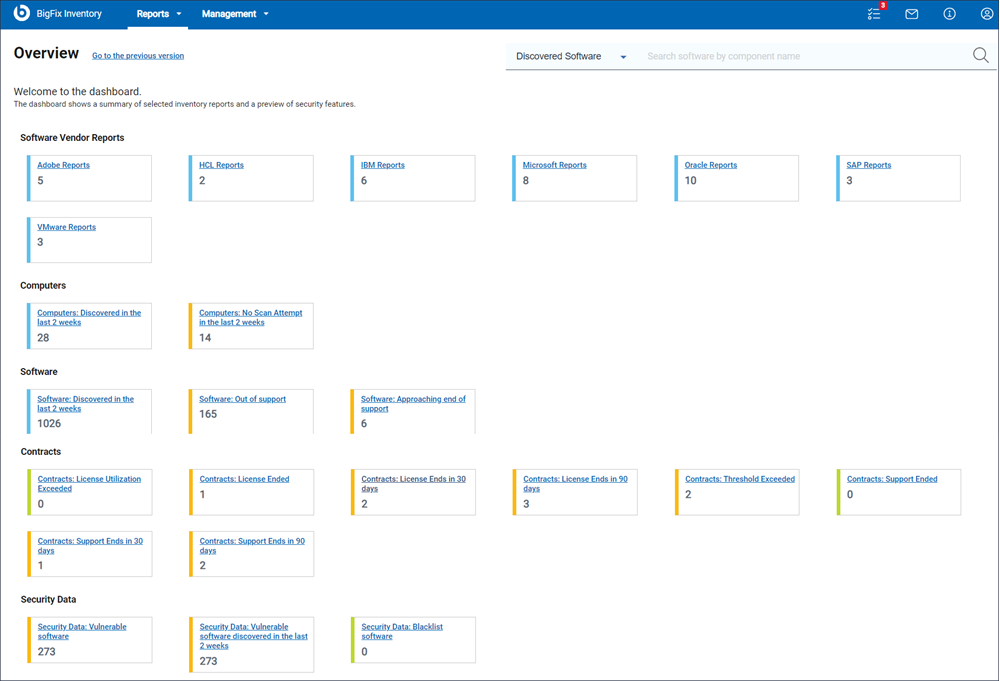This screenshot has width=1000, height=681.
Task: Click the Software Vendor Reports section heading
Action: [x=72, y=138]
